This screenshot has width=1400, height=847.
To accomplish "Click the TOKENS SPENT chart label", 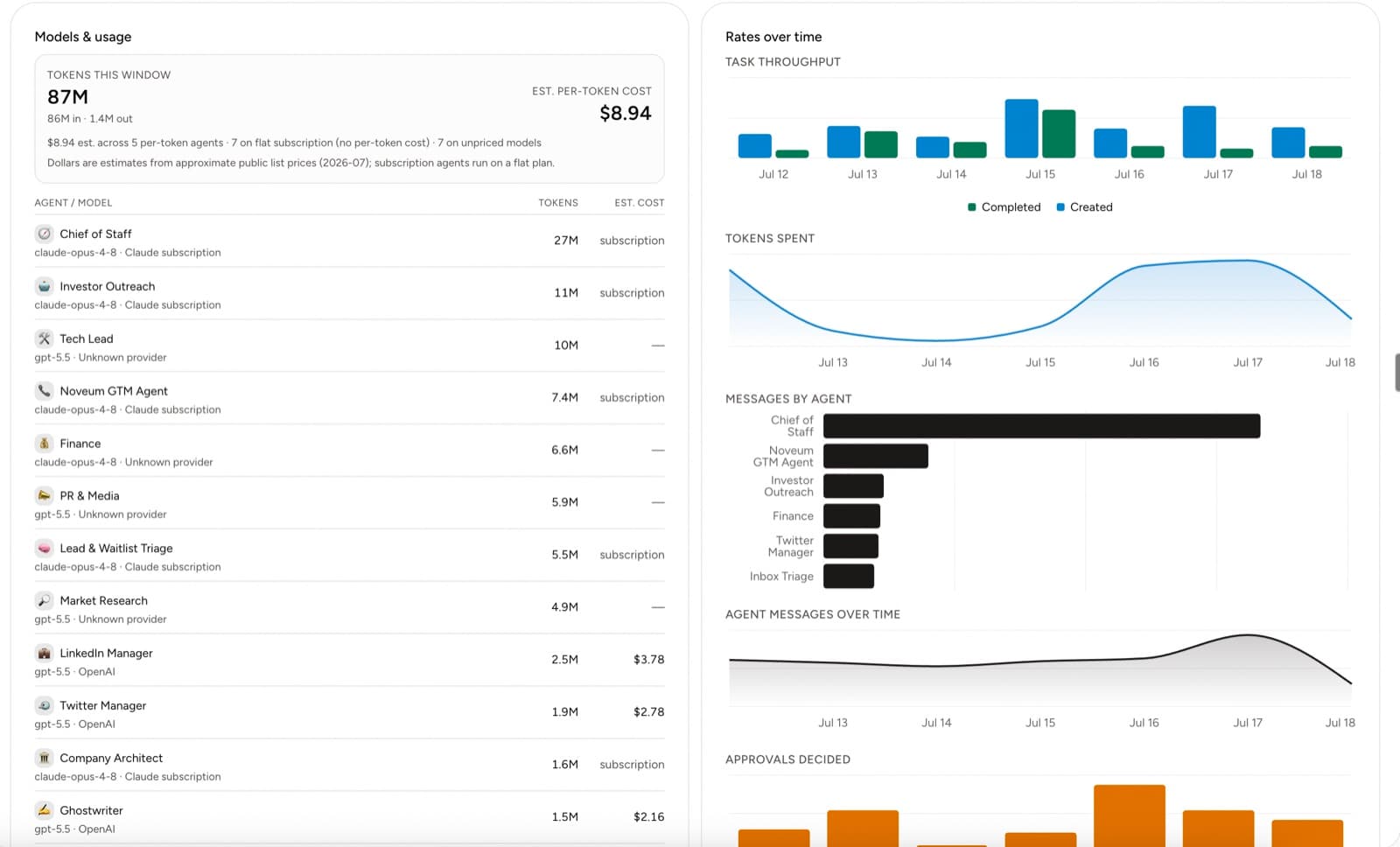I will click(770, 238).
